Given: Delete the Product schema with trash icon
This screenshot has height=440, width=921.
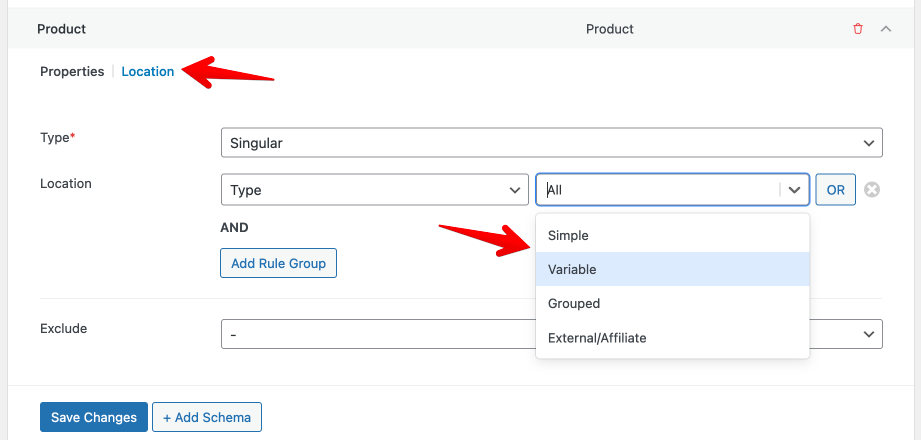Looking at the screenshot, I should tap(858, 29).
